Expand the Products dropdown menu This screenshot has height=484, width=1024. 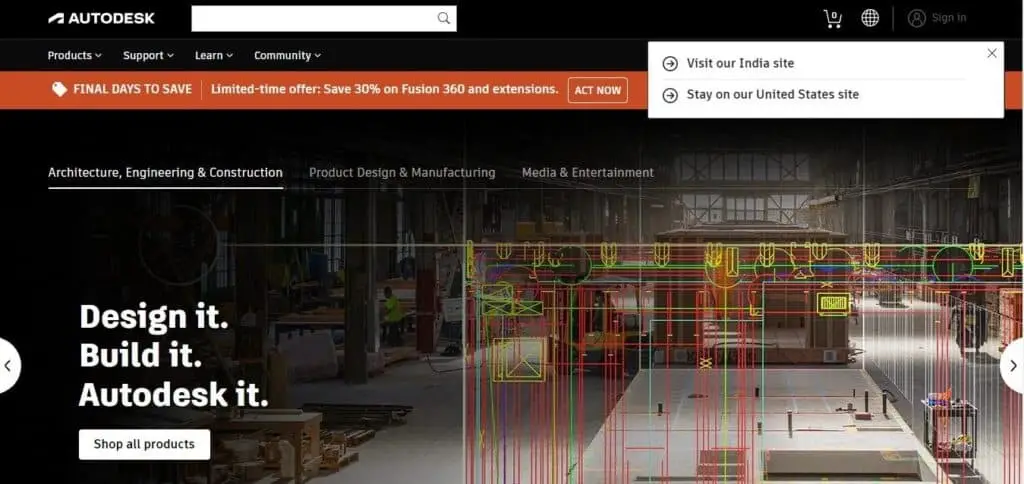(x=75, y=56)
